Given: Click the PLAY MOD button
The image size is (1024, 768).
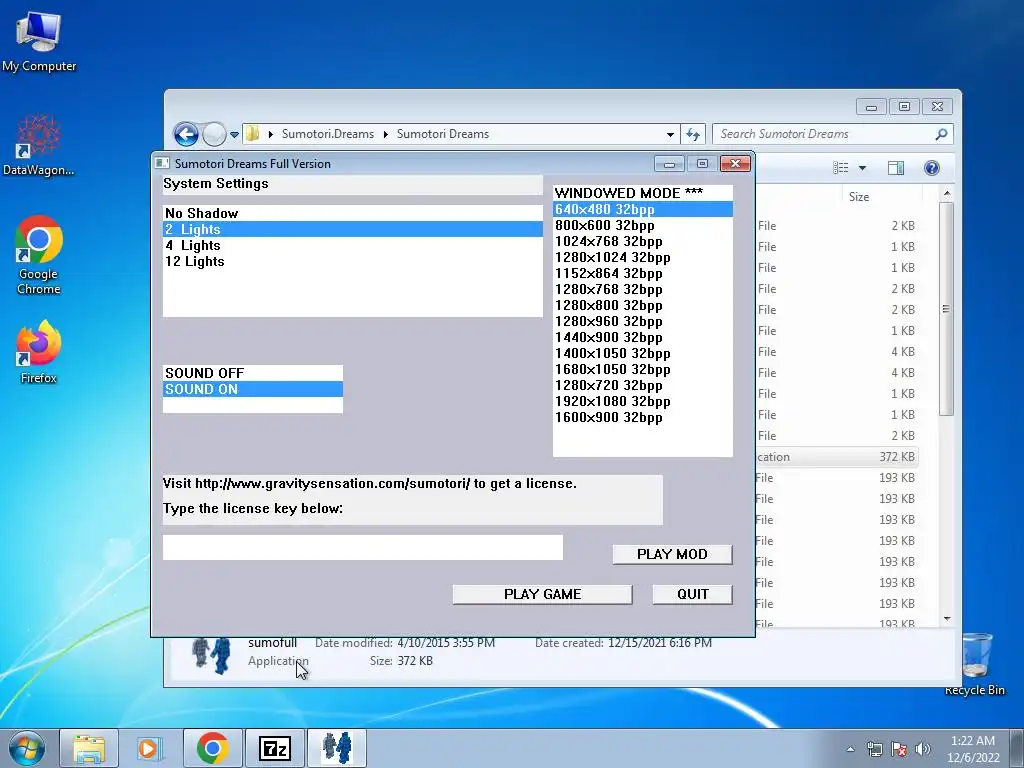Looking at the screenshot, I should click(672, 554).
